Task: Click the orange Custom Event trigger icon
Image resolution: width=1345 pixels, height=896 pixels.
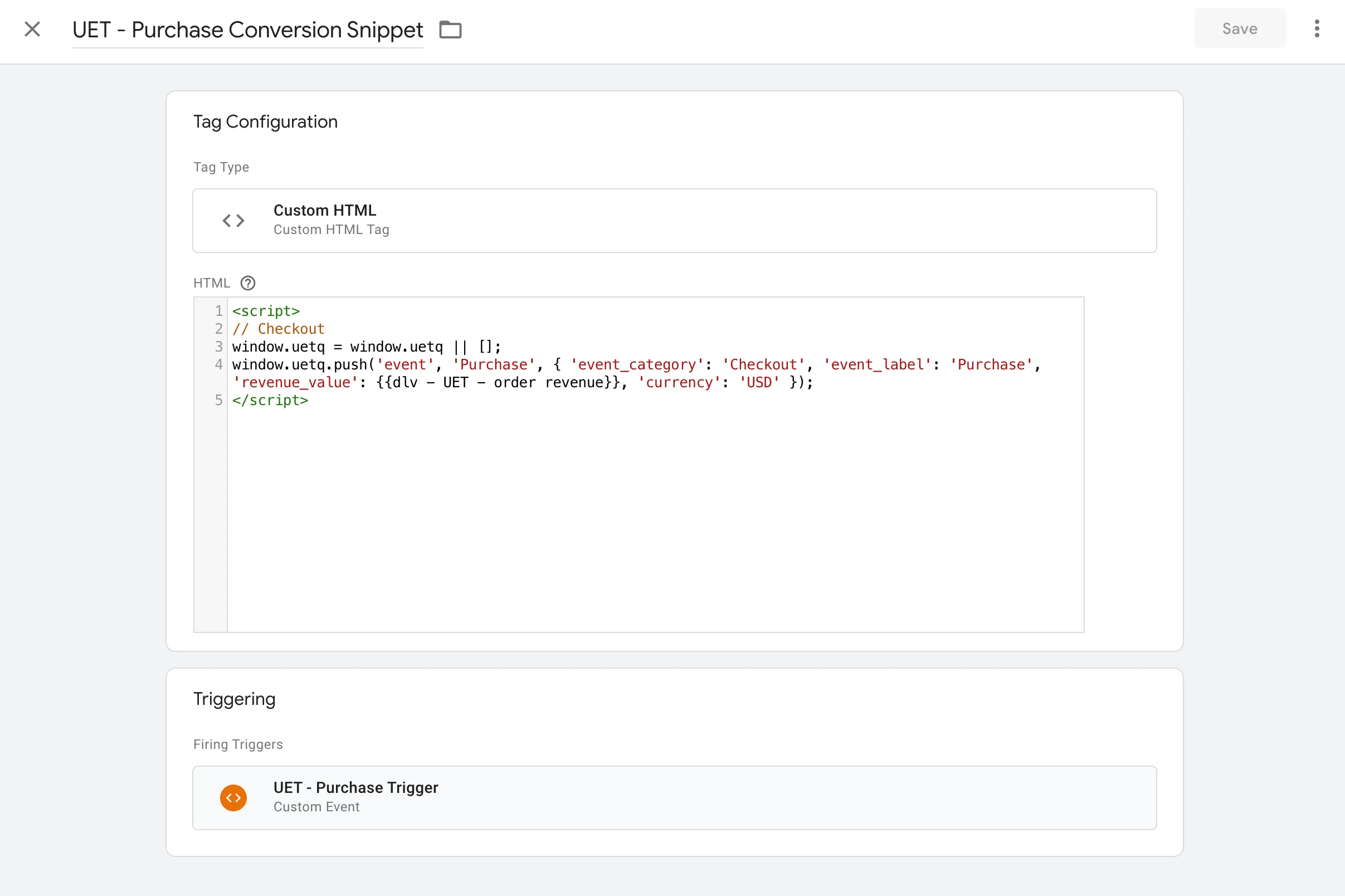Action: coord(233,798)
